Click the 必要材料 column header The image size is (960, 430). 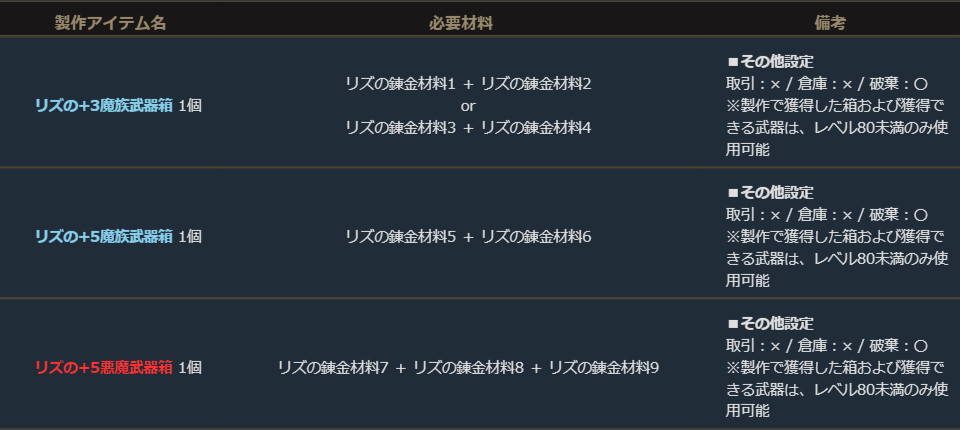(460, 23)
